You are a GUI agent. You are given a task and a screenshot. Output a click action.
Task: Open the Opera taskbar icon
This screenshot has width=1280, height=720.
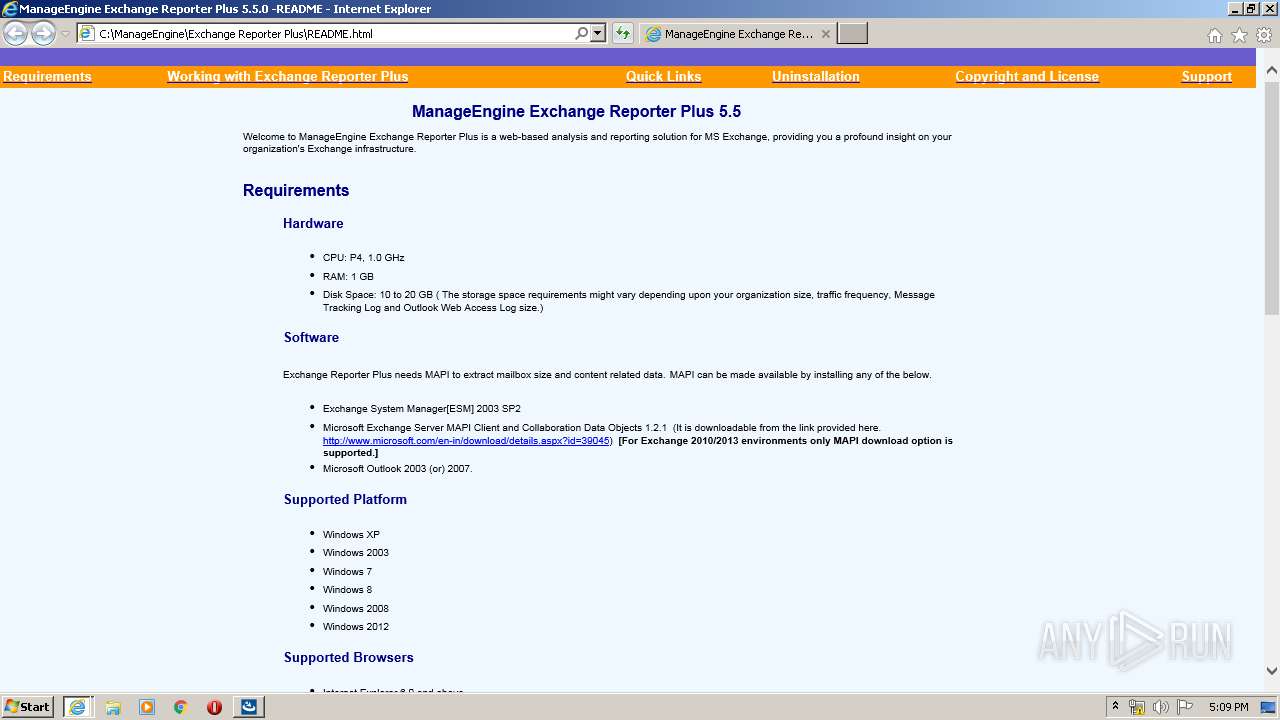coord(214,707)
